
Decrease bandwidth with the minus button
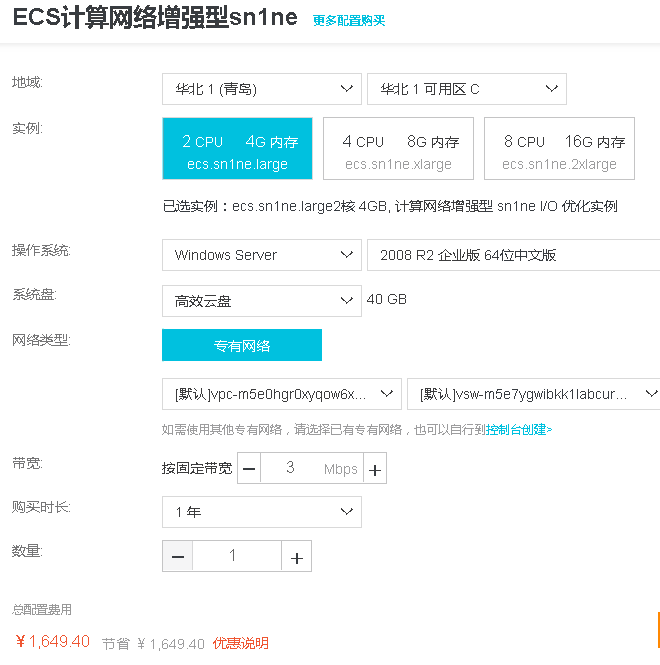coord(249,468)
